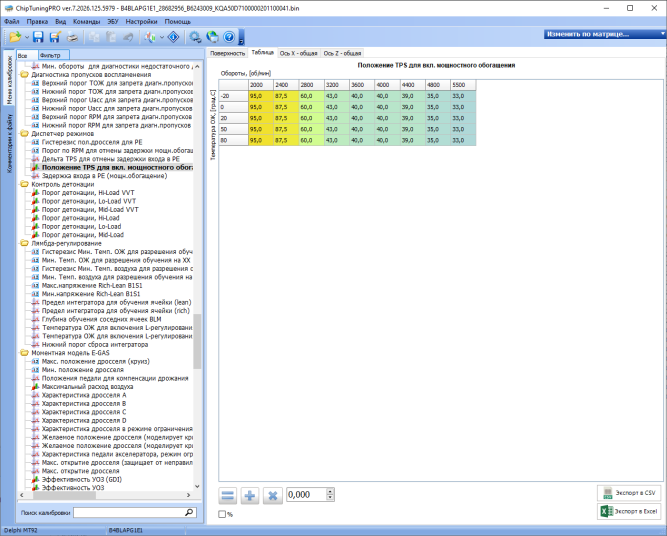Image resolution: width=667 pixels, height=536 pixels.
Task: Open the Настройки menu
Action: tap(141, 21)
